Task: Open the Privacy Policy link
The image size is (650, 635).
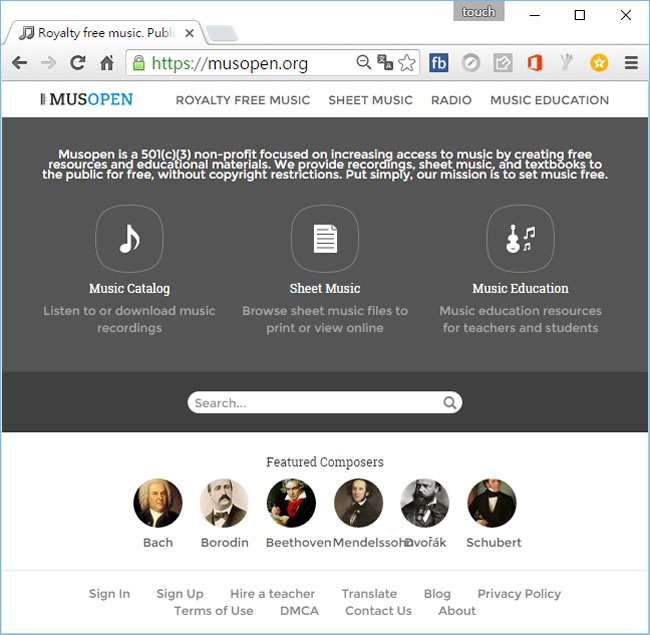Action: click(519, 594)
